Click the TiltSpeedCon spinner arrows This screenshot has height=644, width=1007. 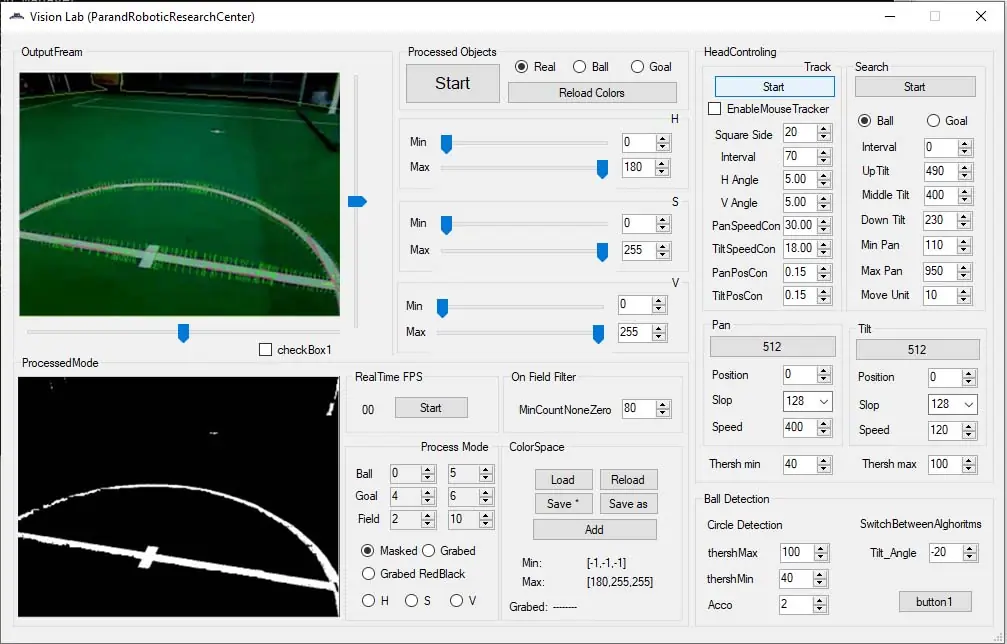(x=824, y=248)
